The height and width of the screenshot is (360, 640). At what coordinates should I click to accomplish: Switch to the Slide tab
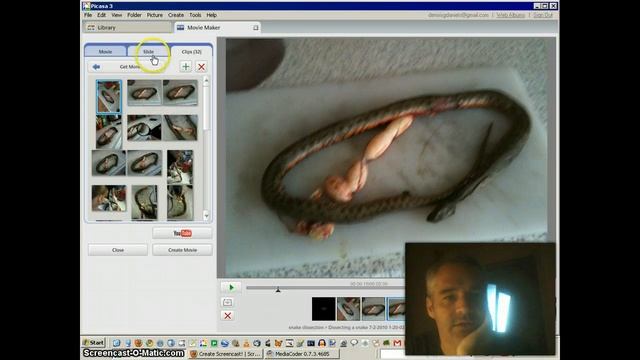149,52
